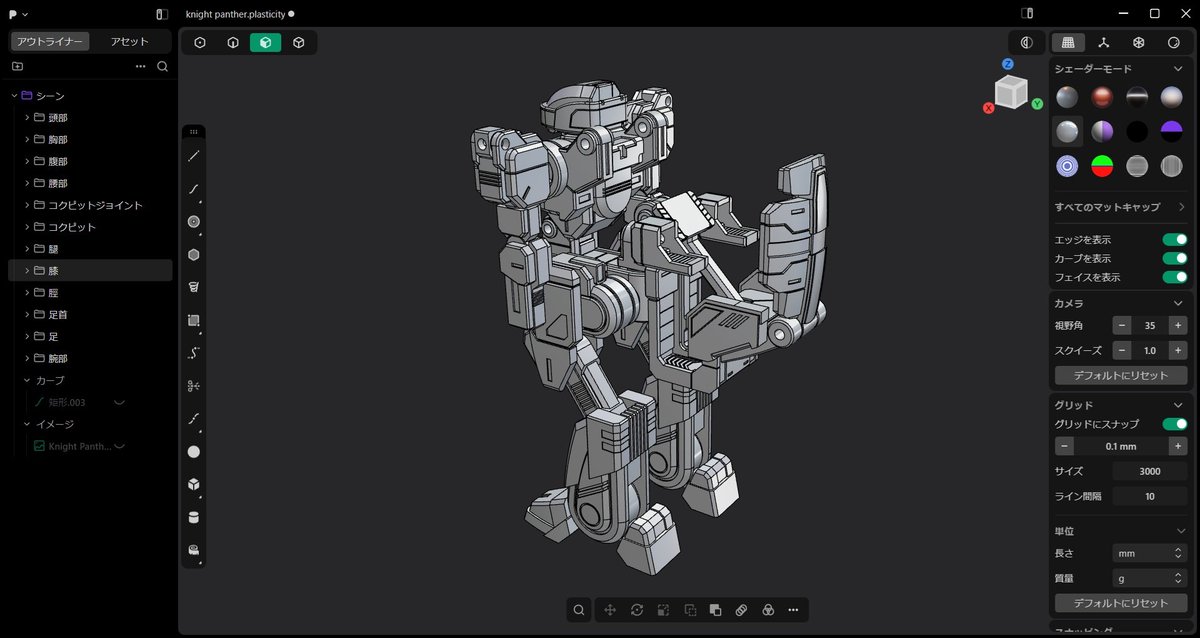Viewport: 1200px width, 638px height.
Task: Toggle the right sidebar panel icon
Action: tap(1027, 14)
